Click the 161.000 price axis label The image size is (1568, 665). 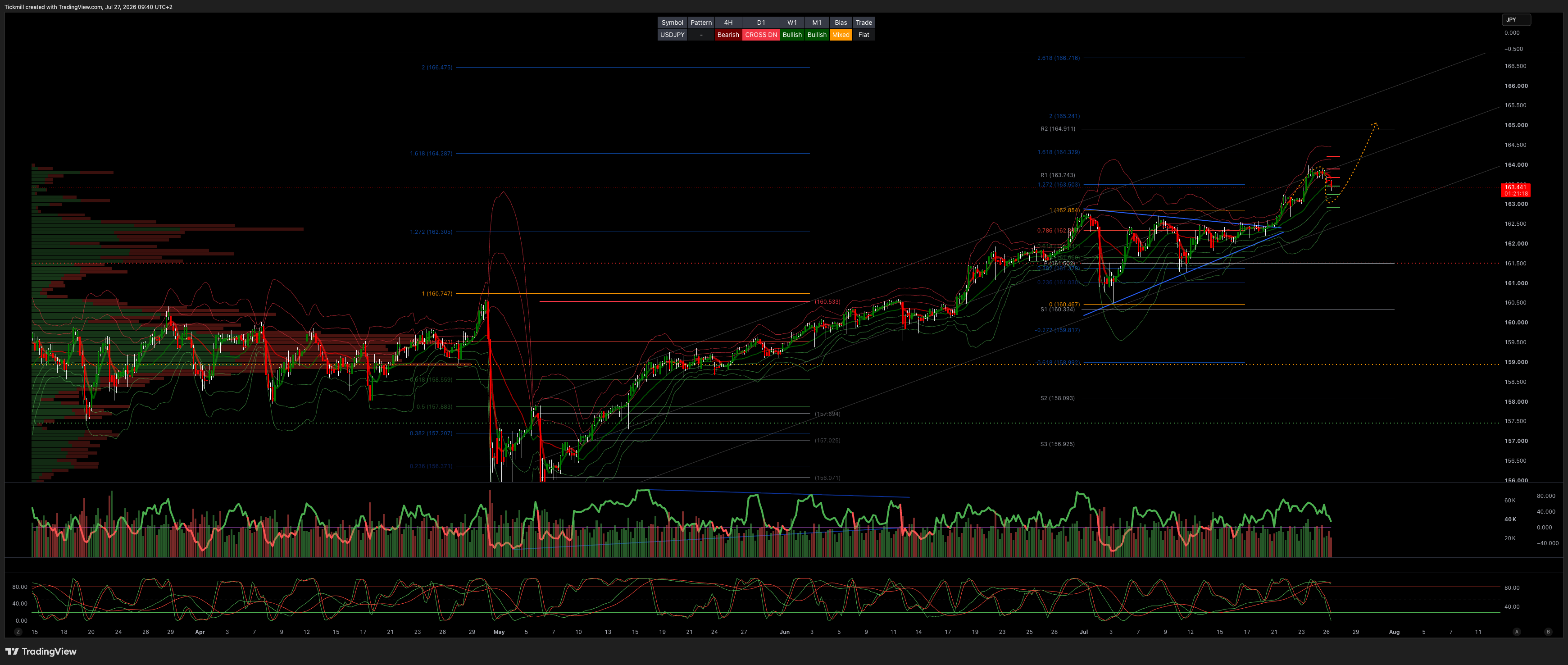coord(1516,283)
